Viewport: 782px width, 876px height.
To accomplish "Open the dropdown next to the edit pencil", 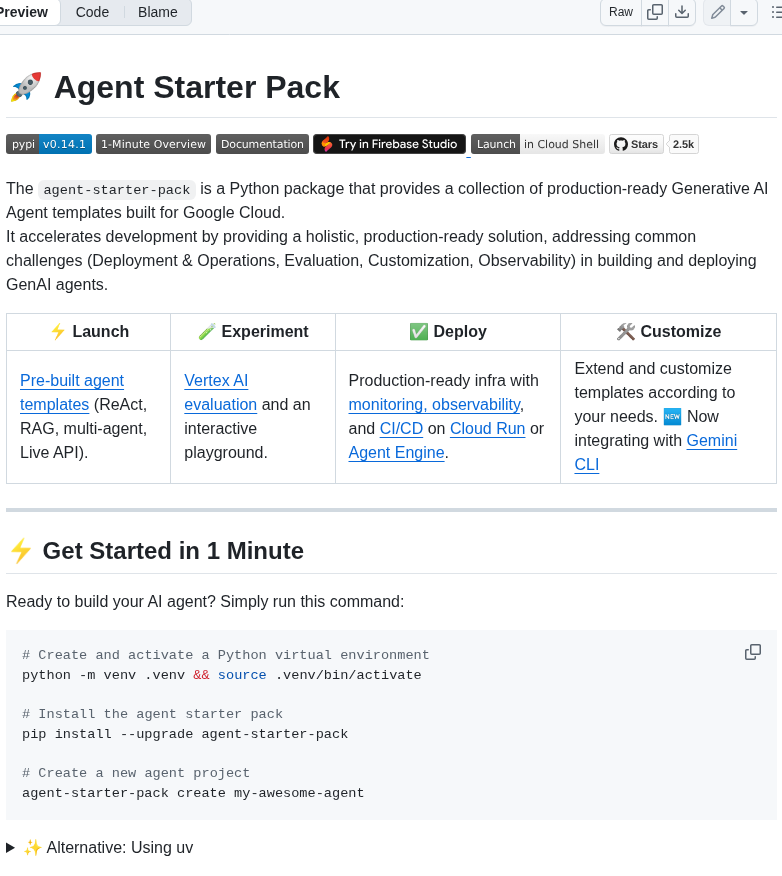I will (x=743, y=13).
